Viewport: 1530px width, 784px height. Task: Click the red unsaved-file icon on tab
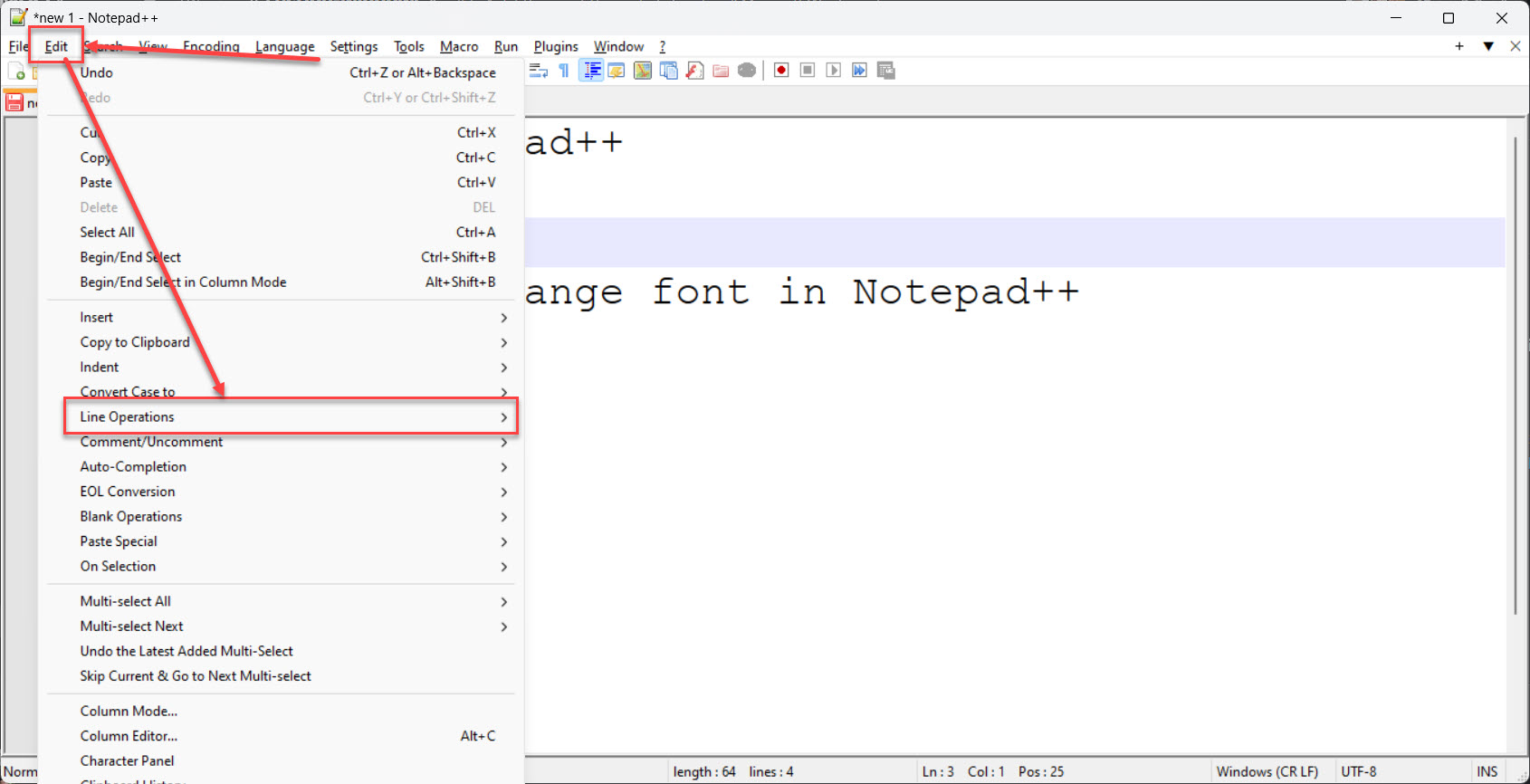[14, 102]
